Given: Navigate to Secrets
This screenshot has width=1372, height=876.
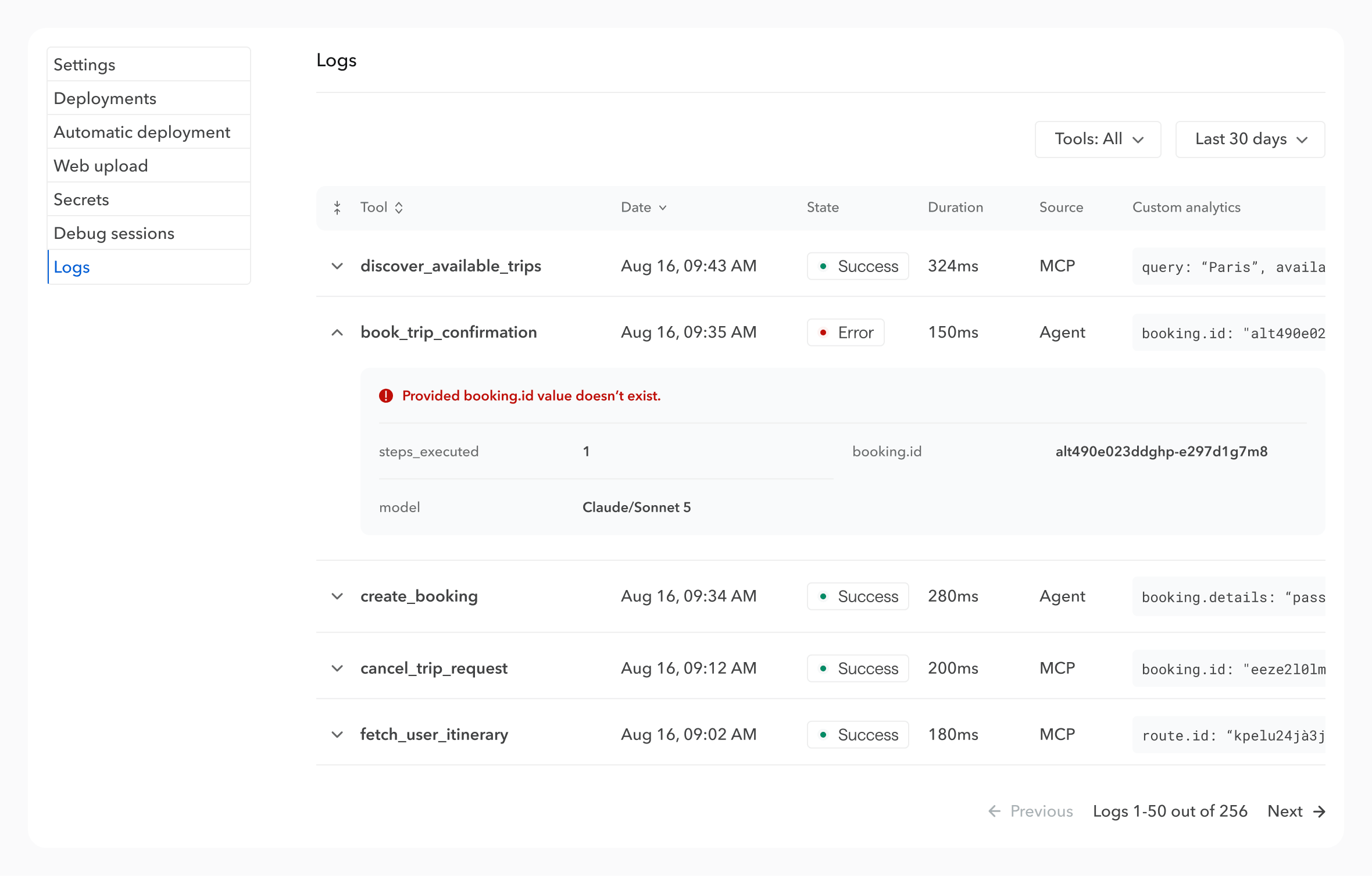Looking at the screenshot, I should pyautogui.click(x=149, y=199).
